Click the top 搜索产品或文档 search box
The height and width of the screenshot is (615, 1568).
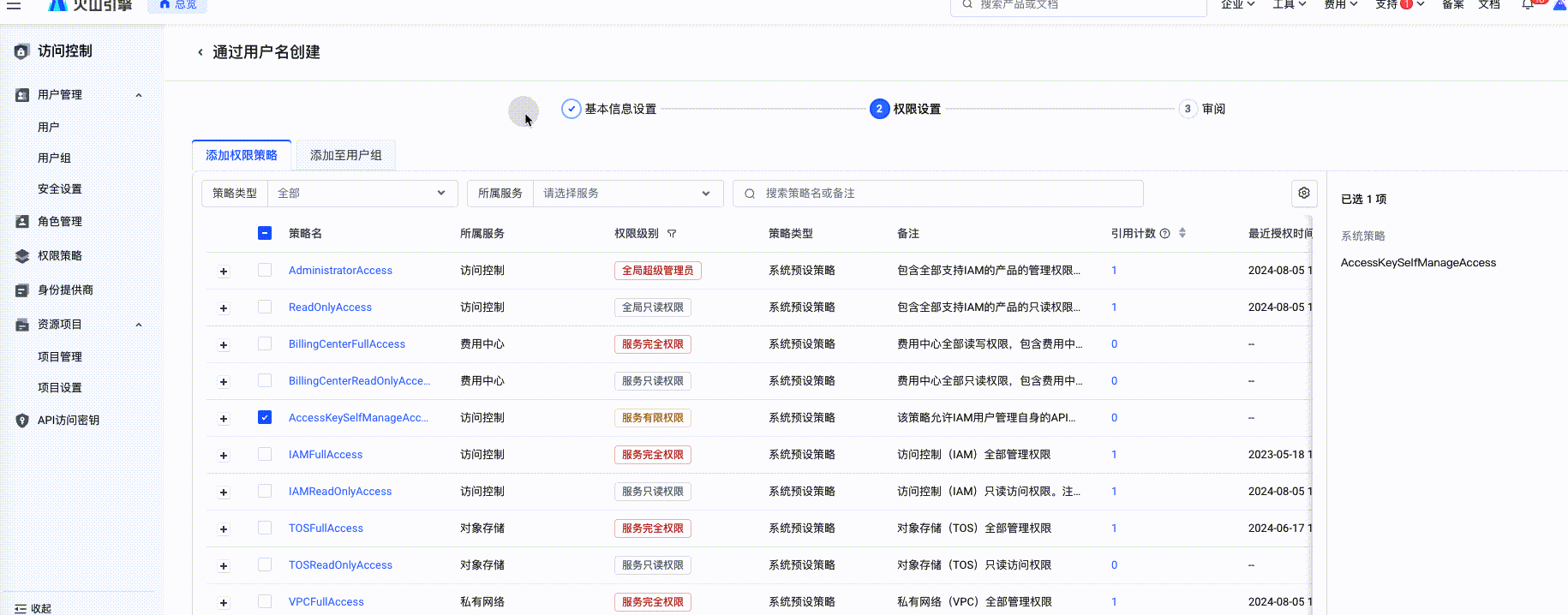coord(1079,5)
